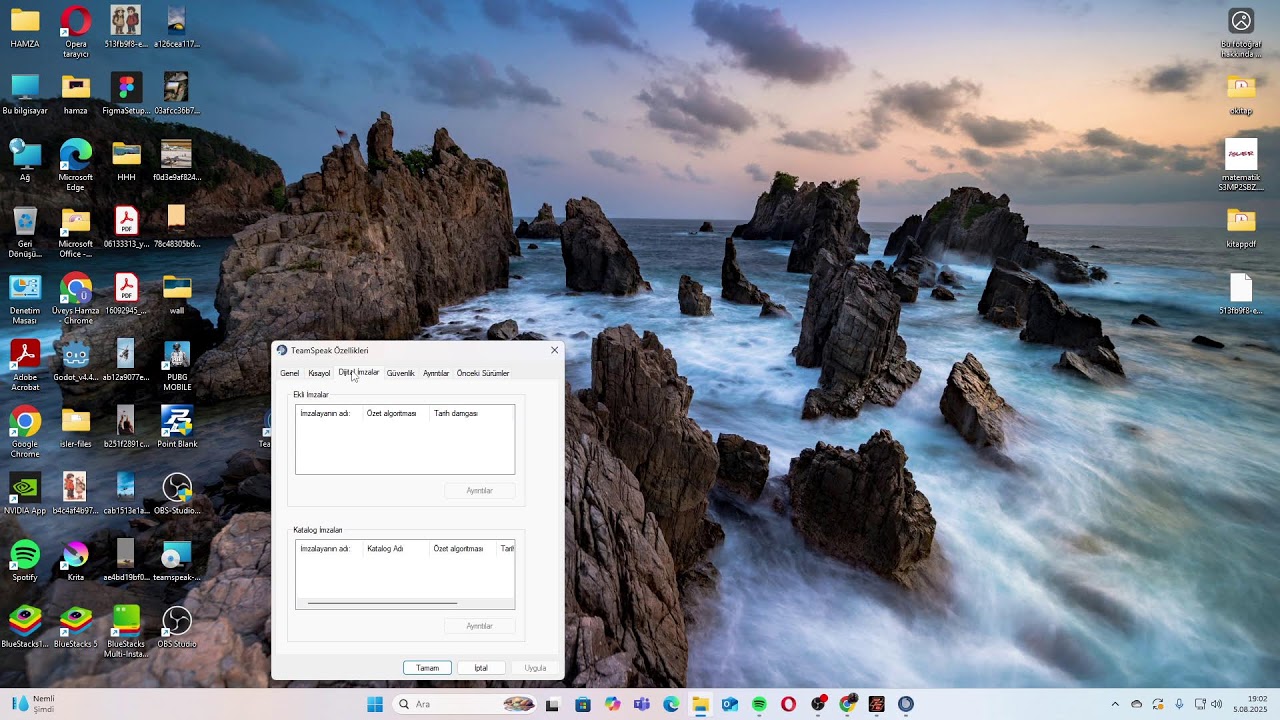Open the Önceki Sürümler tab
The width and height of the screenshot is (1280, 720).
pos(483,373)
